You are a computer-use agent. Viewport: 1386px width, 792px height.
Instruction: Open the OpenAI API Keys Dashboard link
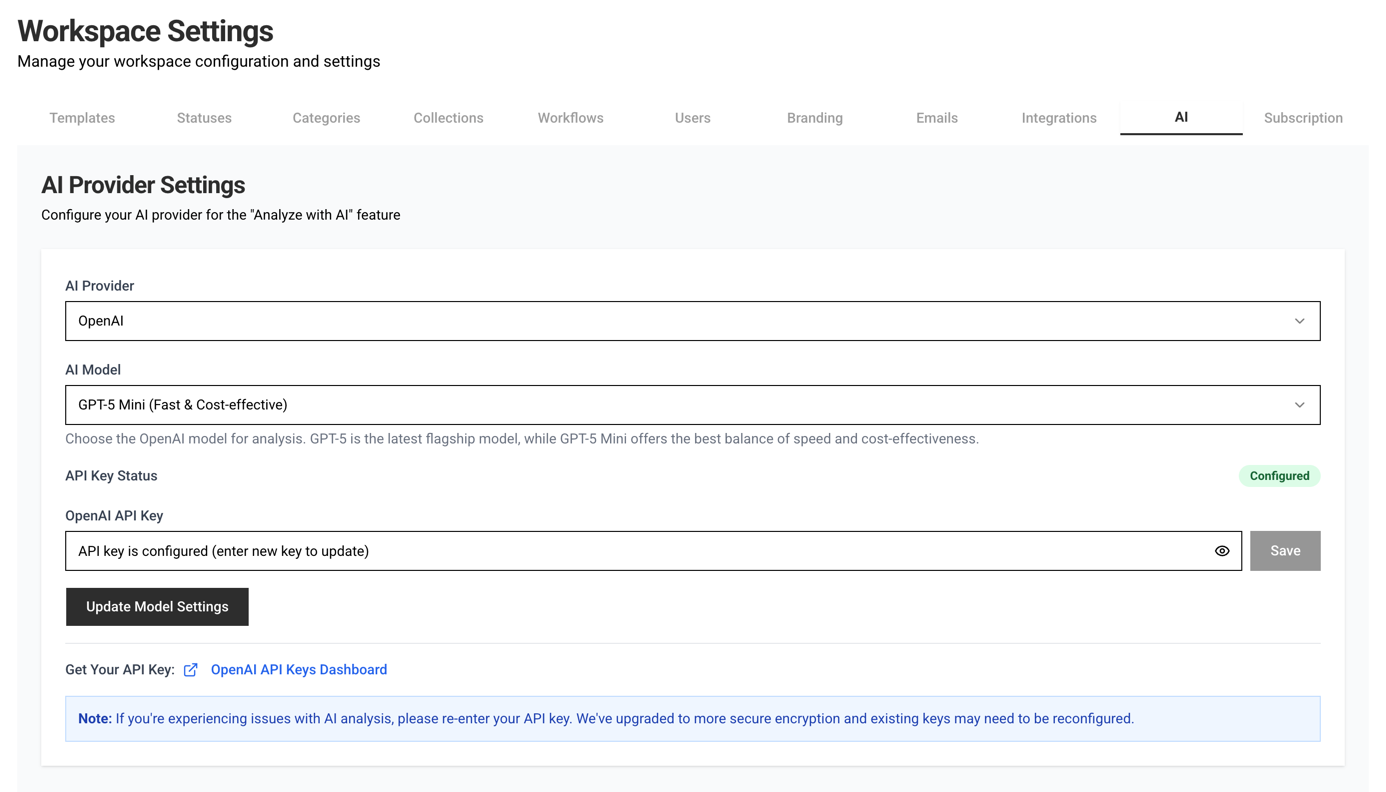(x=299, y=670)
